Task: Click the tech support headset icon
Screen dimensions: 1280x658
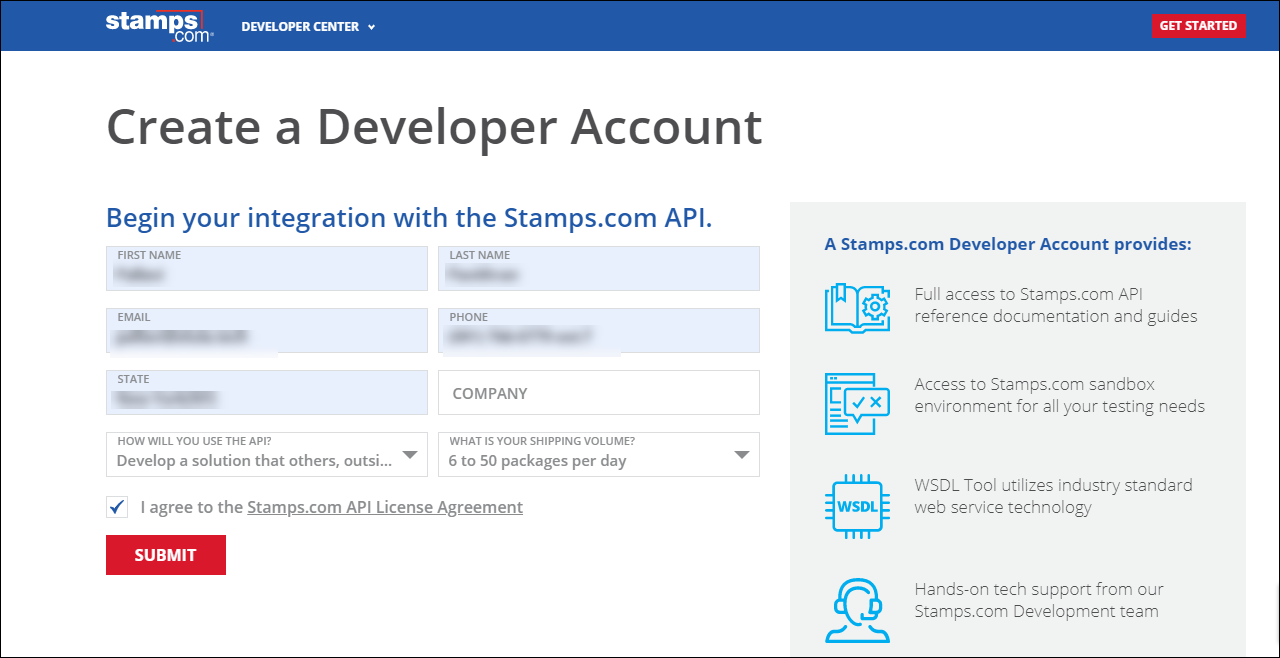Action: click(x=858, y=610)
